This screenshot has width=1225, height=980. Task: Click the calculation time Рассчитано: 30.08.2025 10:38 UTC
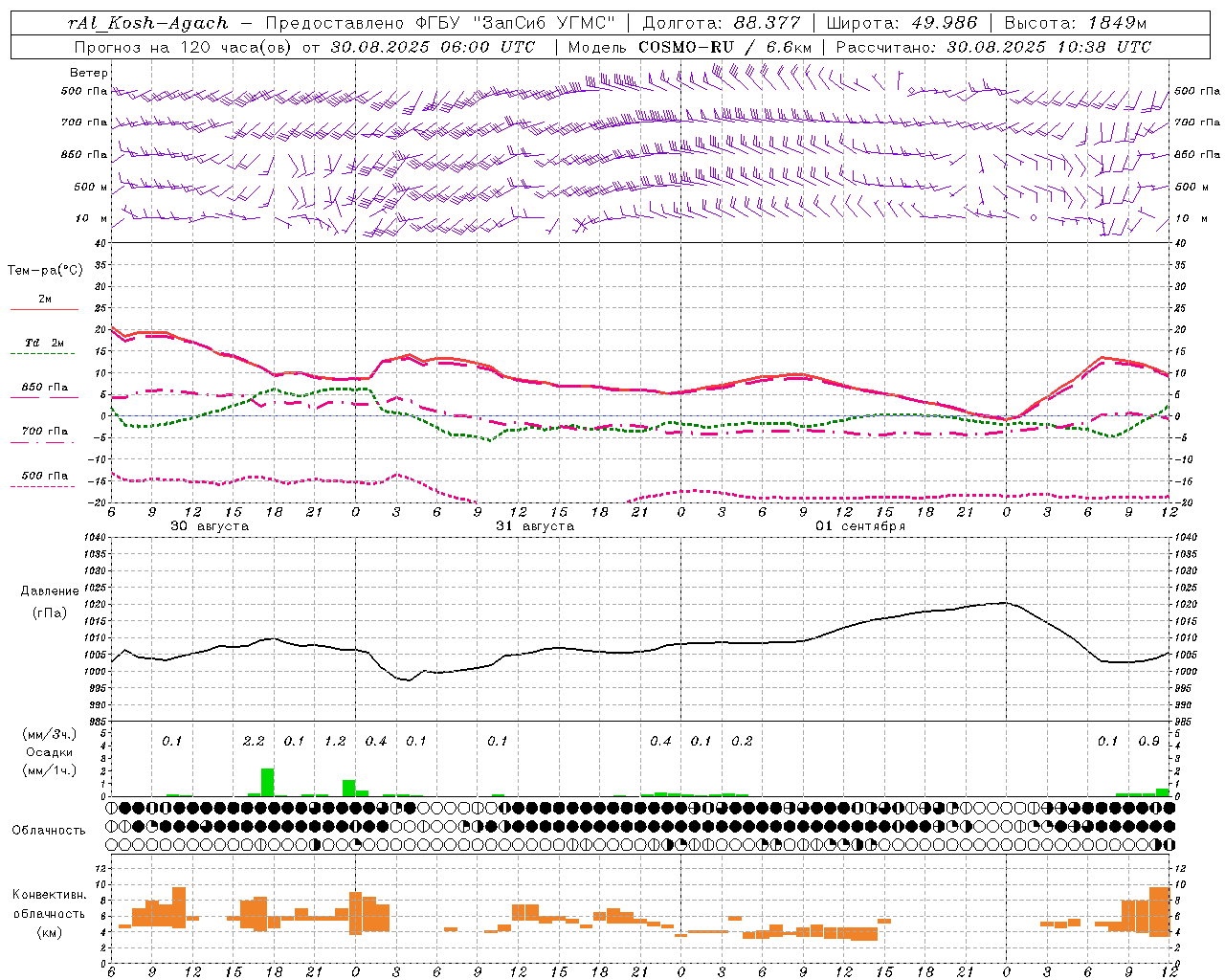point(993,46)
